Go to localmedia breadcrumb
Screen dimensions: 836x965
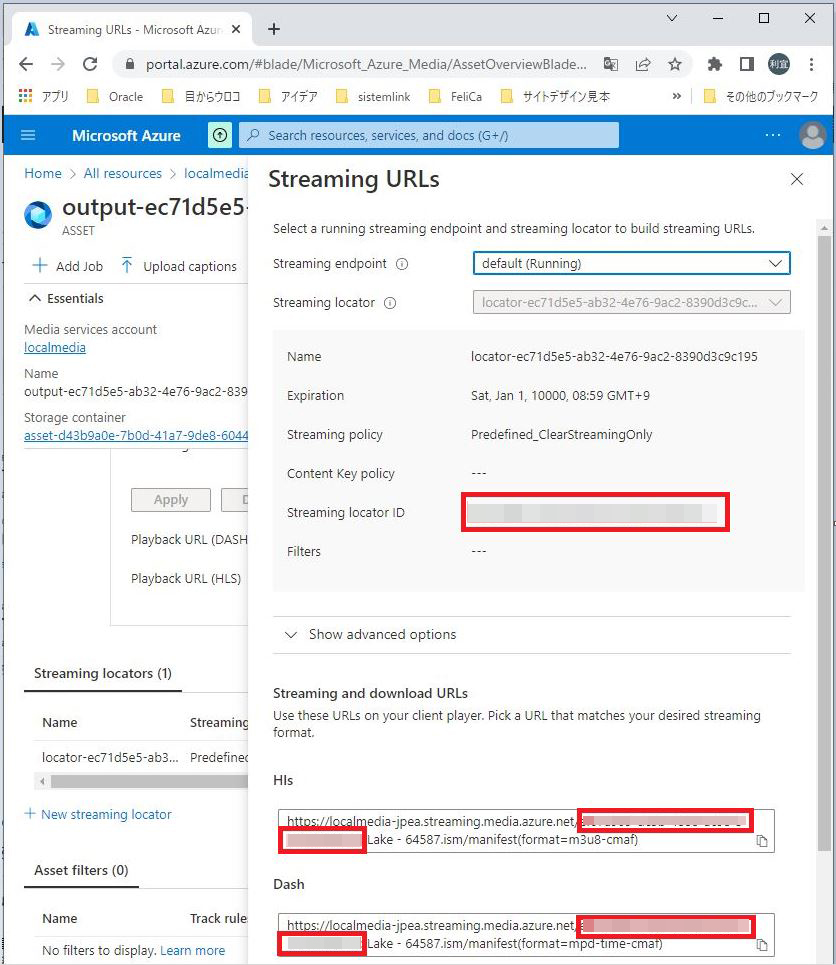215,174
